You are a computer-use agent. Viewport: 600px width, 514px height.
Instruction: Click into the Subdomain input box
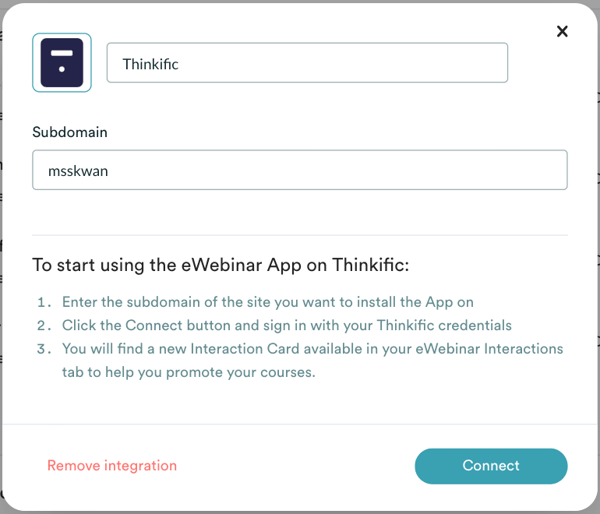pos(300,170)
